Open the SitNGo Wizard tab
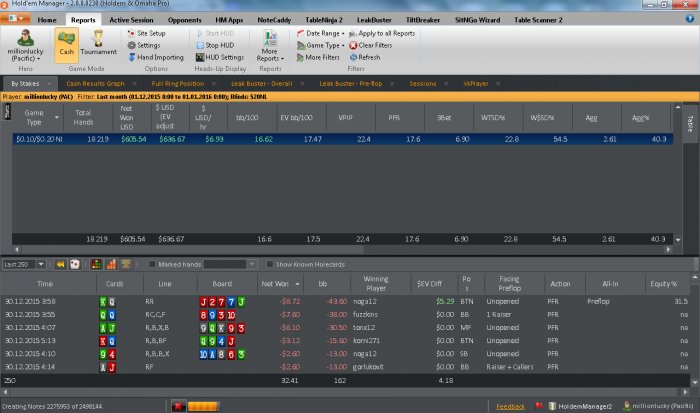This screenshot has height=413, width=700. coord(477,20)
